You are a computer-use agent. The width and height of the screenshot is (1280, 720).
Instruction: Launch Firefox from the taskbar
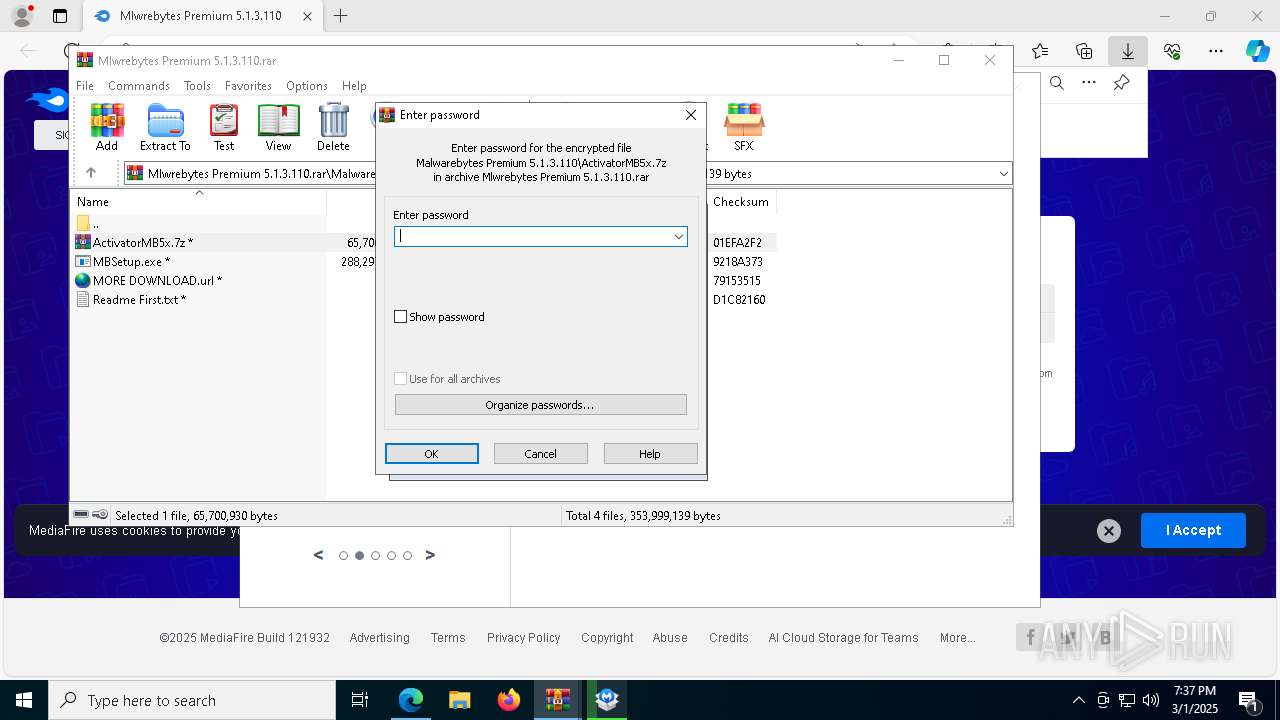[x=508, y=700]
